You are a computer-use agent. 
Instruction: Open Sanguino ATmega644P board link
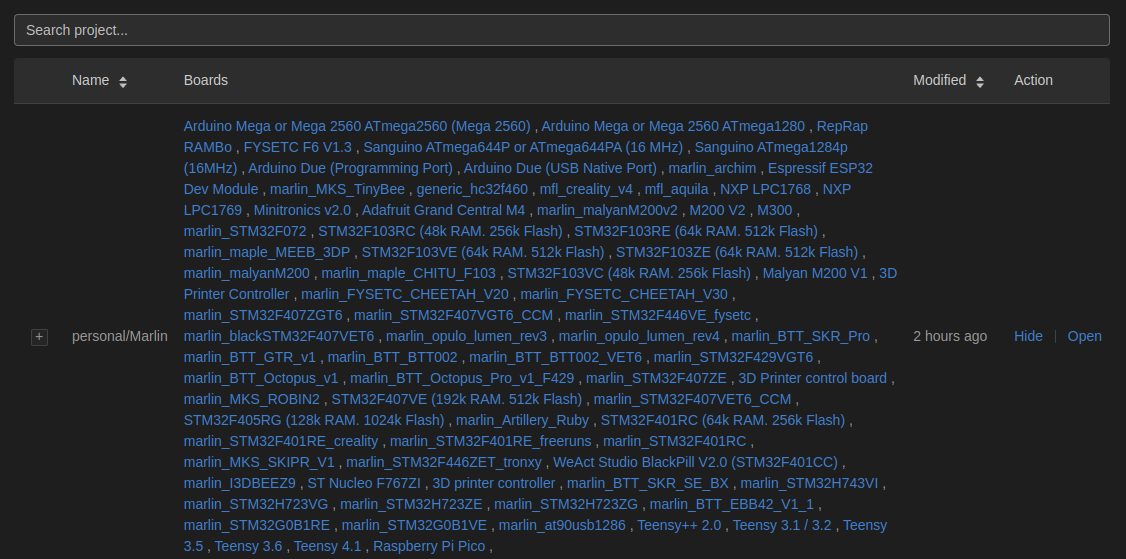(x=523, y=147)
